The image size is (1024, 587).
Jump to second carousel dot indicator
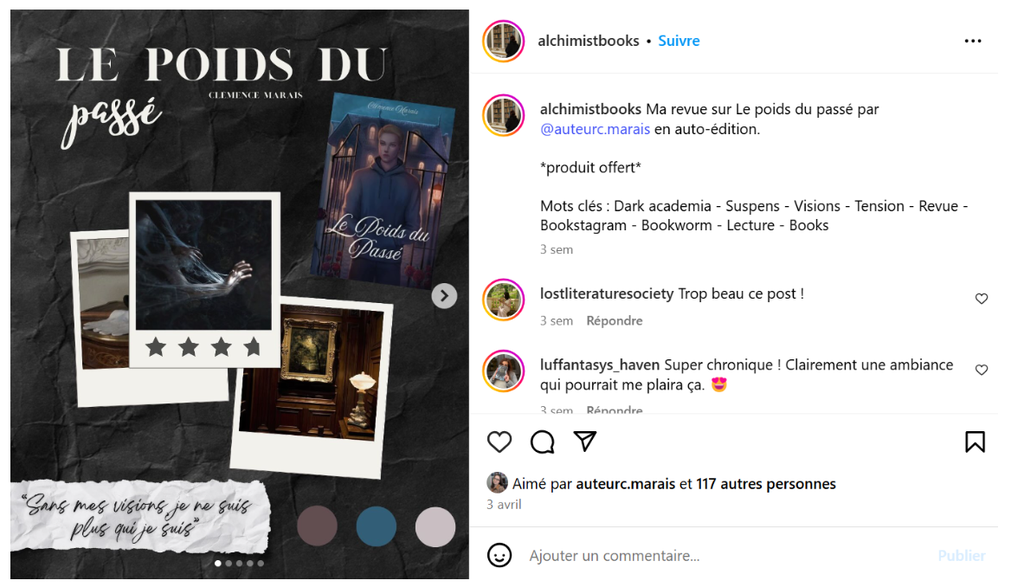coord(229,563)
